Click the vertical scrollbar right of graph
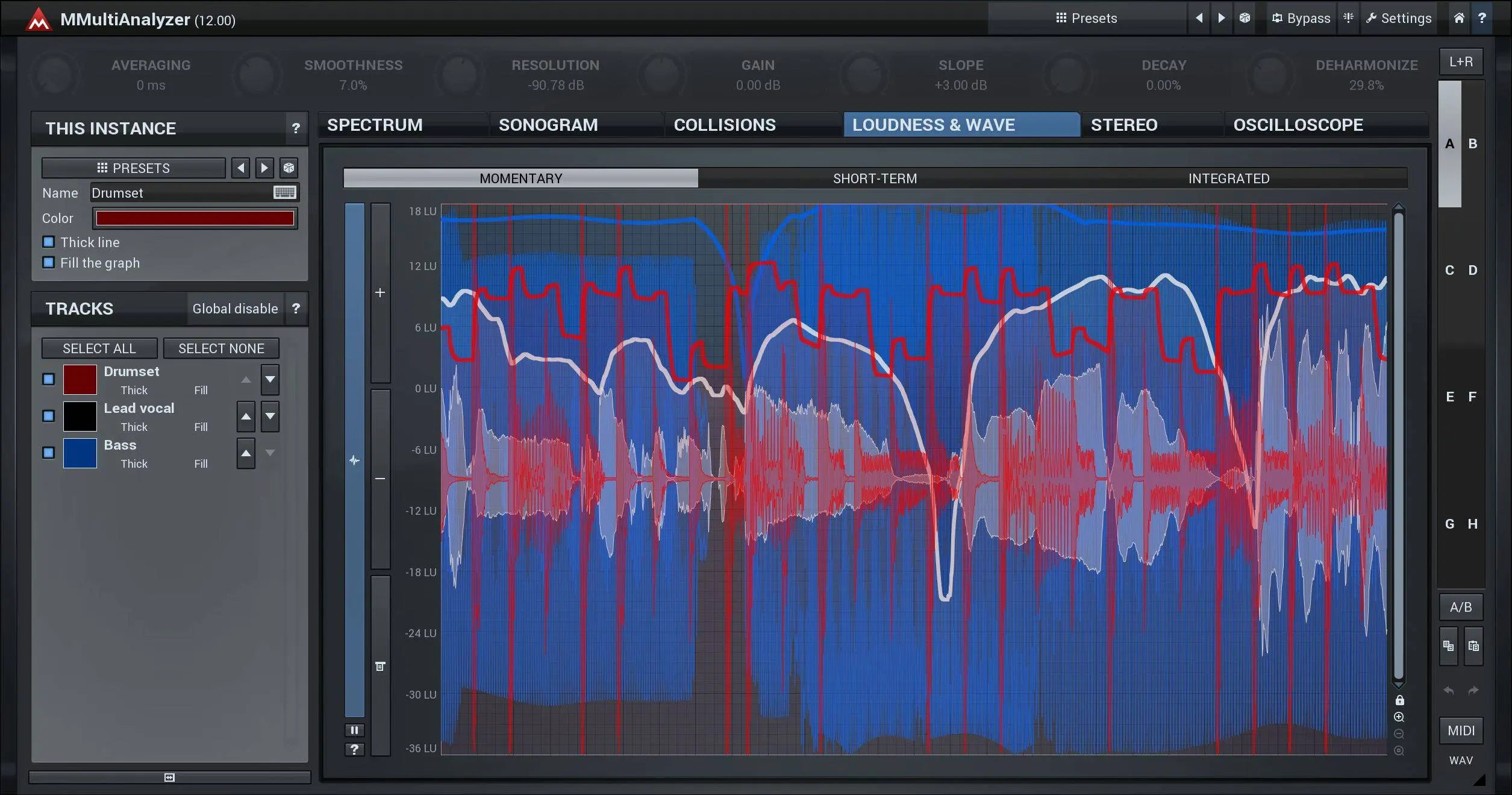 (1399, 446)
